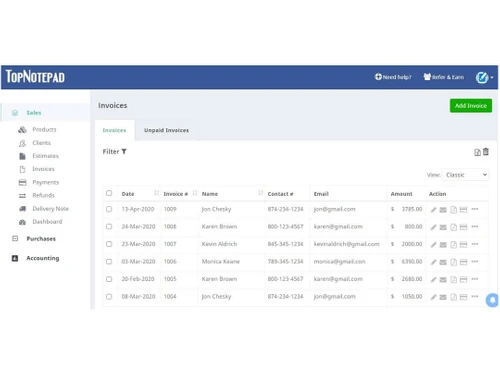The width and height of the screenshot is (500, 375).
Task: Click the TopNotepad logo
Action: pyautogui.click(x=35, y=77)
